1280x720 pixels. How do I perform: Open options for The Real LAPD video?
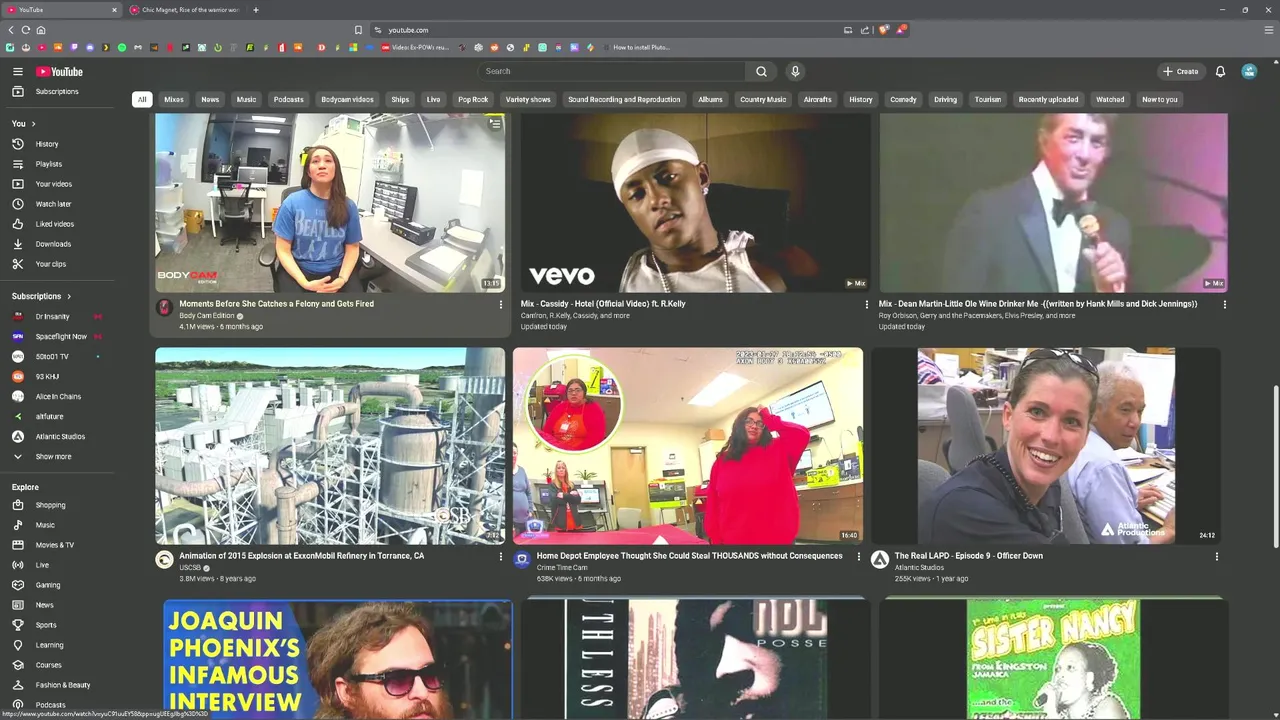click(x=1216, y=556)
